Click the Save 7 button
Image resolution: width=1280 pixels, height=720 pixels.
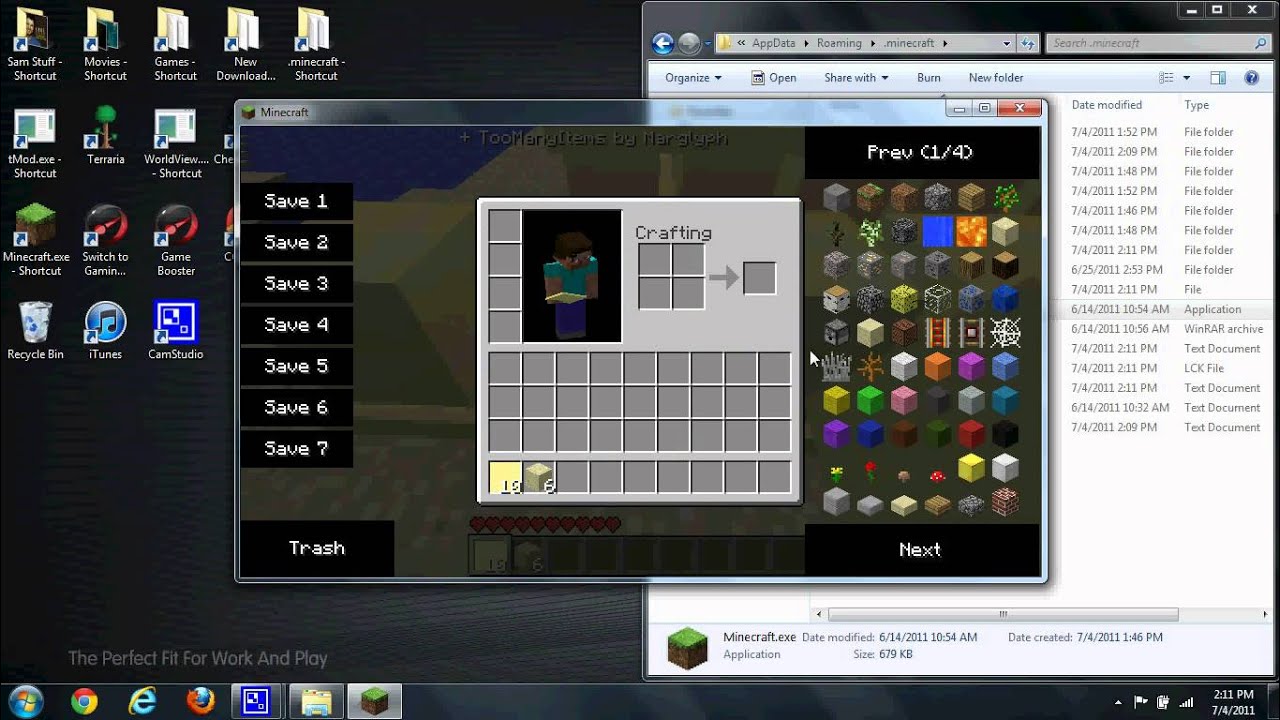click(296, 449)
